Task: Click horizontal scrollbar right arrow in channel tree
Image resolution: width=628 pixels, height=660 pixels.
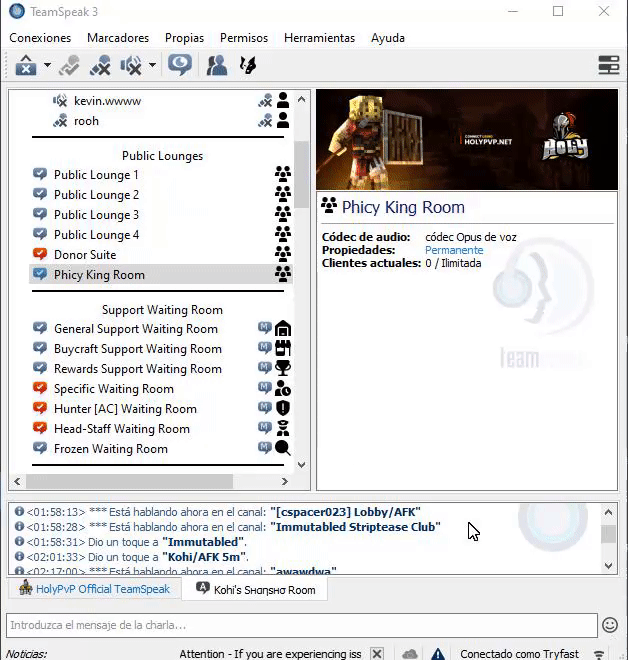Action: coord(285,481)
